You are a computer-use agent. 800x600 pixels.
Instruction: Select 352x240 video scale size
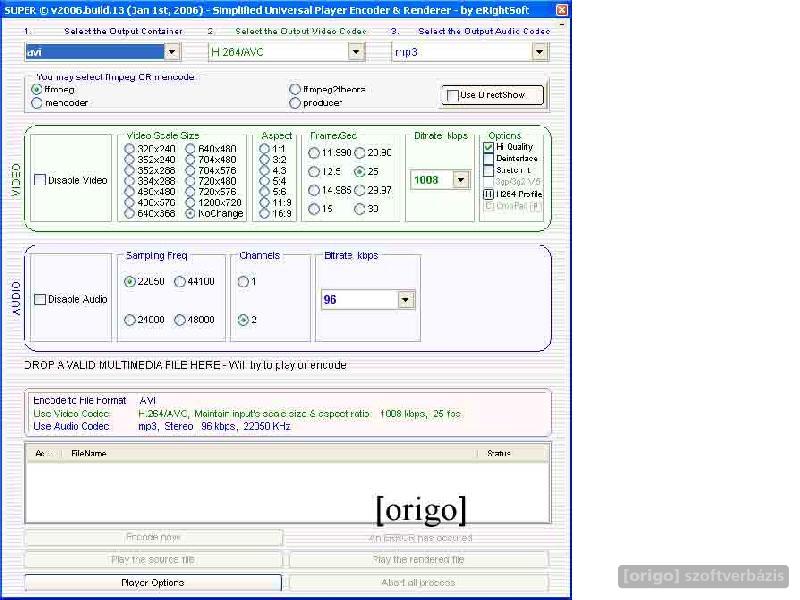(x=130, y=159)
